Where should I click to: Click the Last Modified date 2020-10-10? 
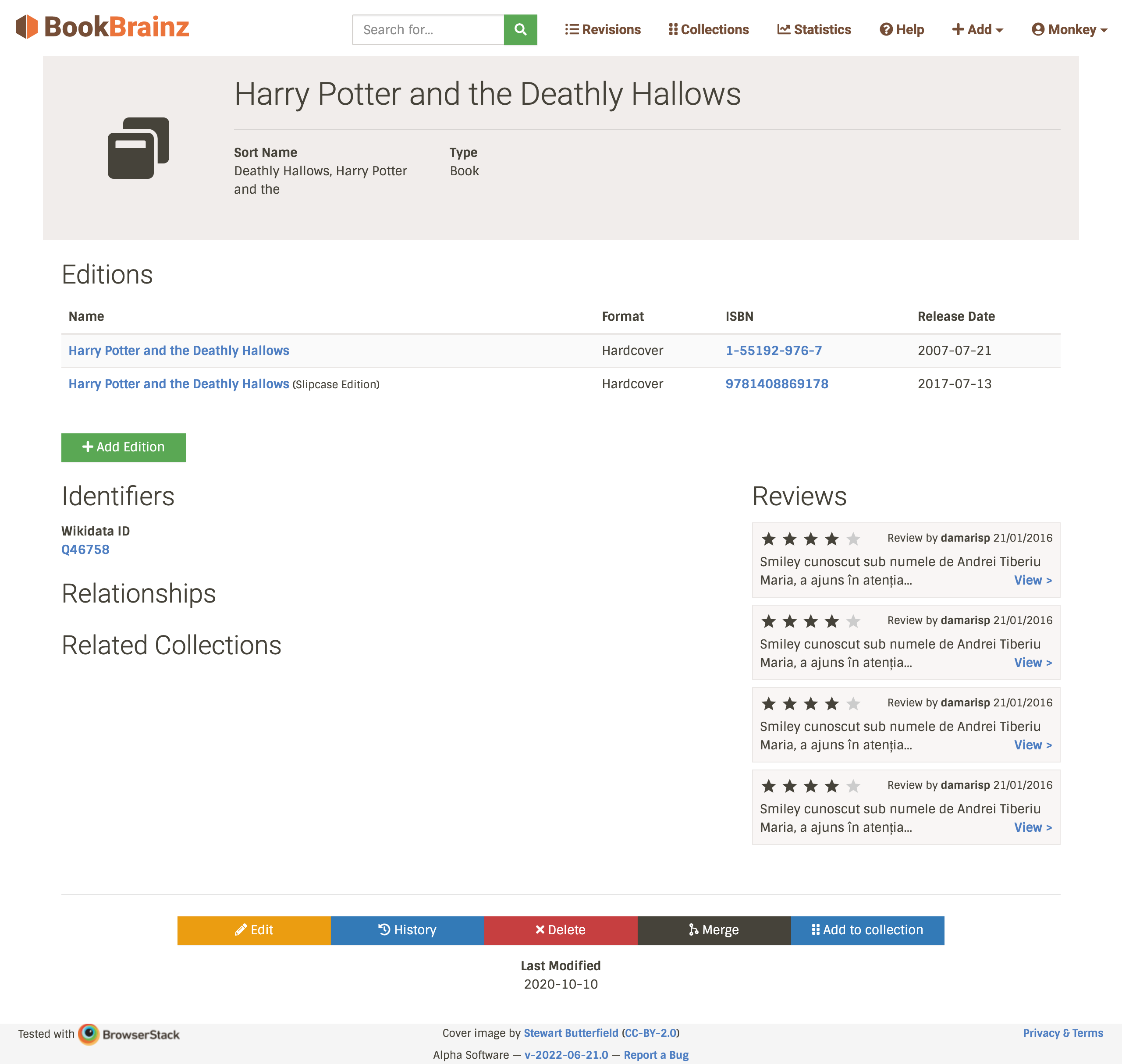[x=561, y=984]
